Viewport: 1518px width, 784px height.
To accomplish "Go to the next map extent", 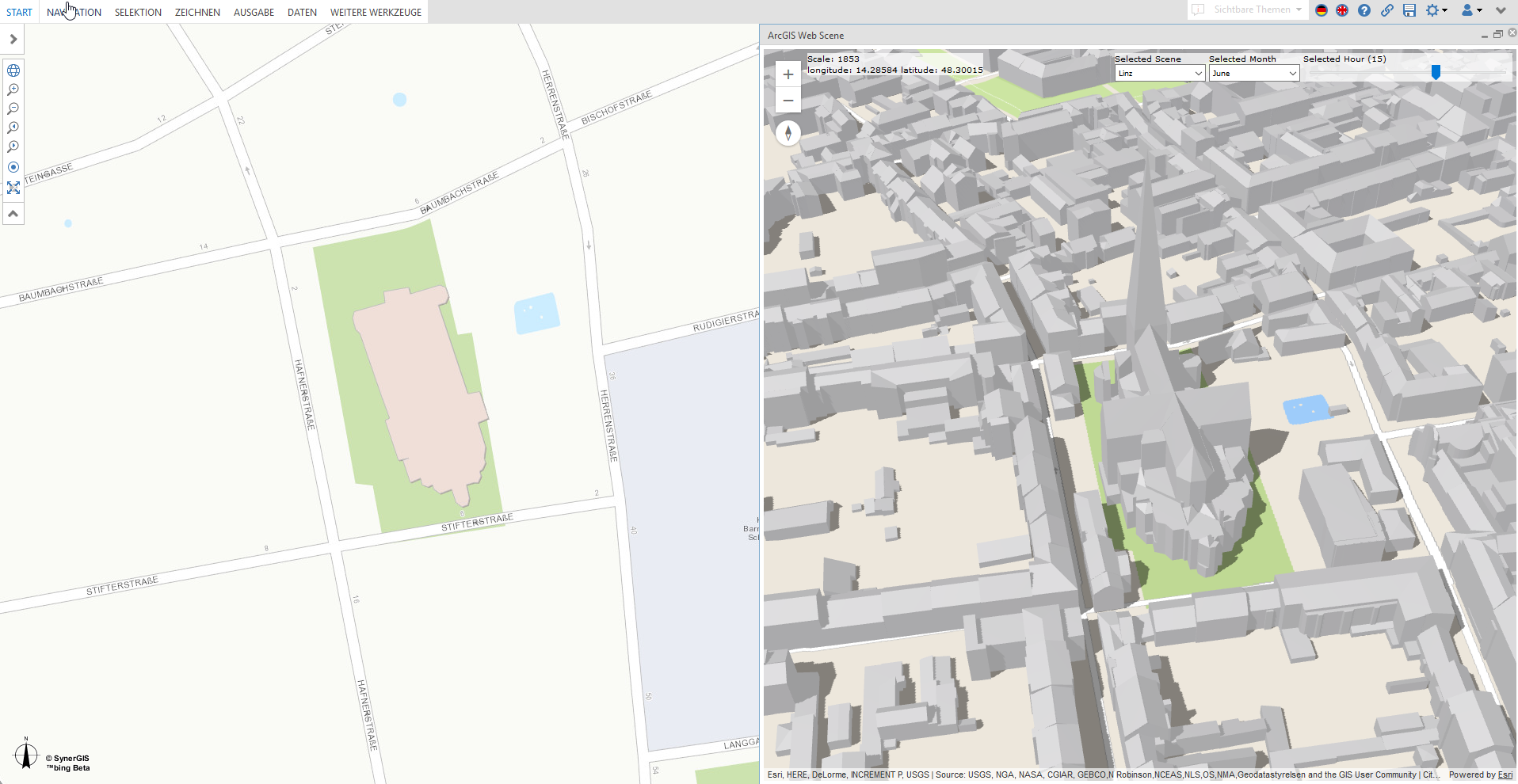I will point(13,147).
